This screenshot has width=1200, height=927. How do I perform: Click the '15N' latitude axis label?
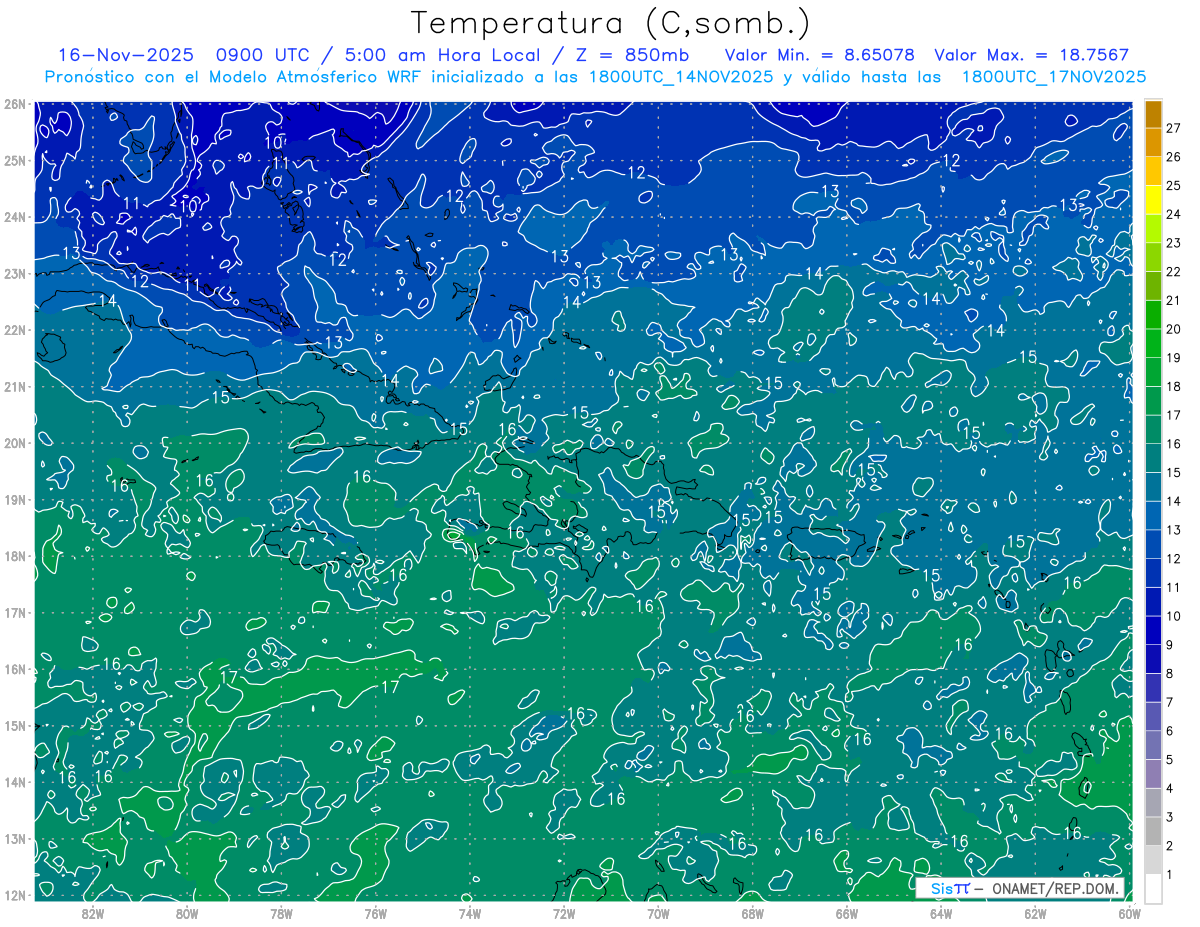click(14, 725)
